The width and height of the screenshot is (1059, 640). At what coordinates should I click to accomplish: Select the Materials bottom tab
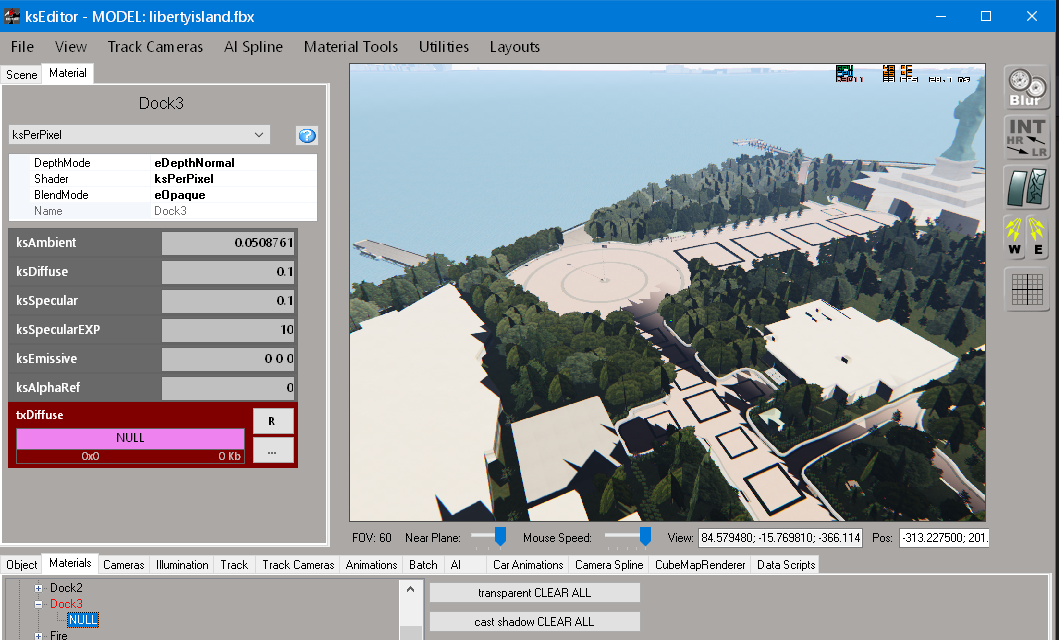point(70,564)
